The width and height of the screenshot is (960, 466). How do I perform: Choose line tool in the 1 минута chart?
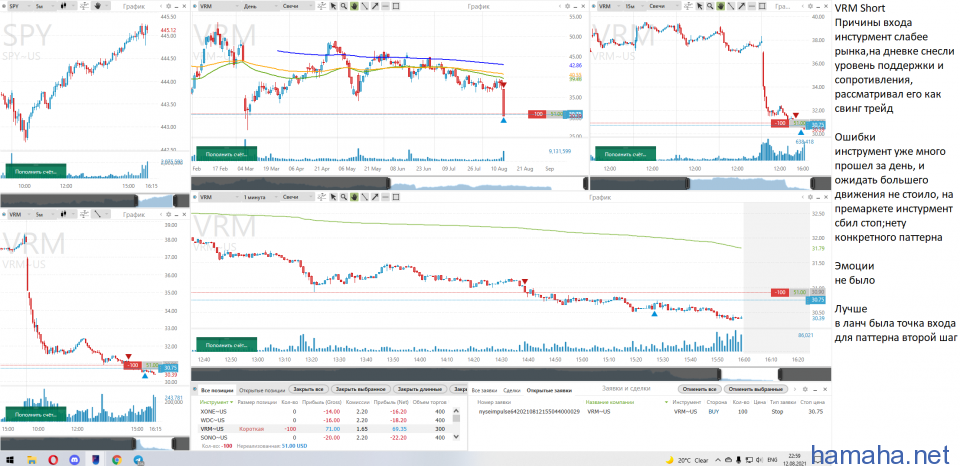pos(365,197)
